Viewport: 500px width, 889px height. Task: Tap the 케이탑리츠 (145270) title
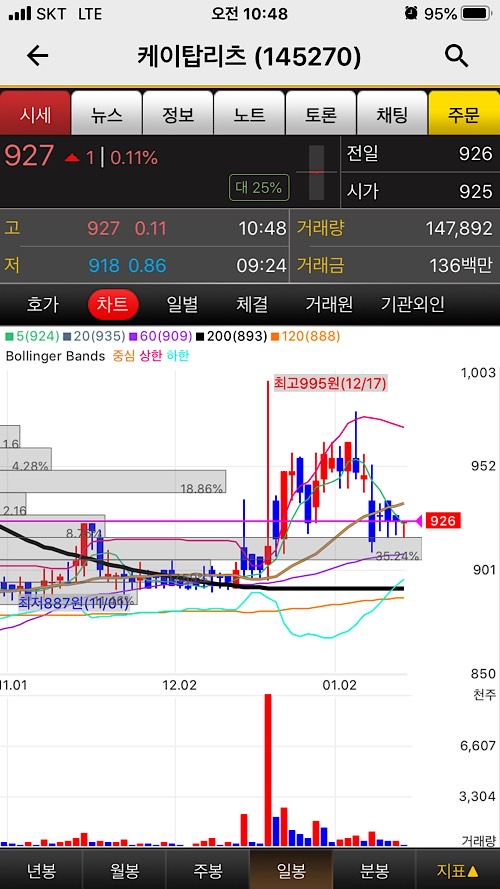[x=249, y=56]
